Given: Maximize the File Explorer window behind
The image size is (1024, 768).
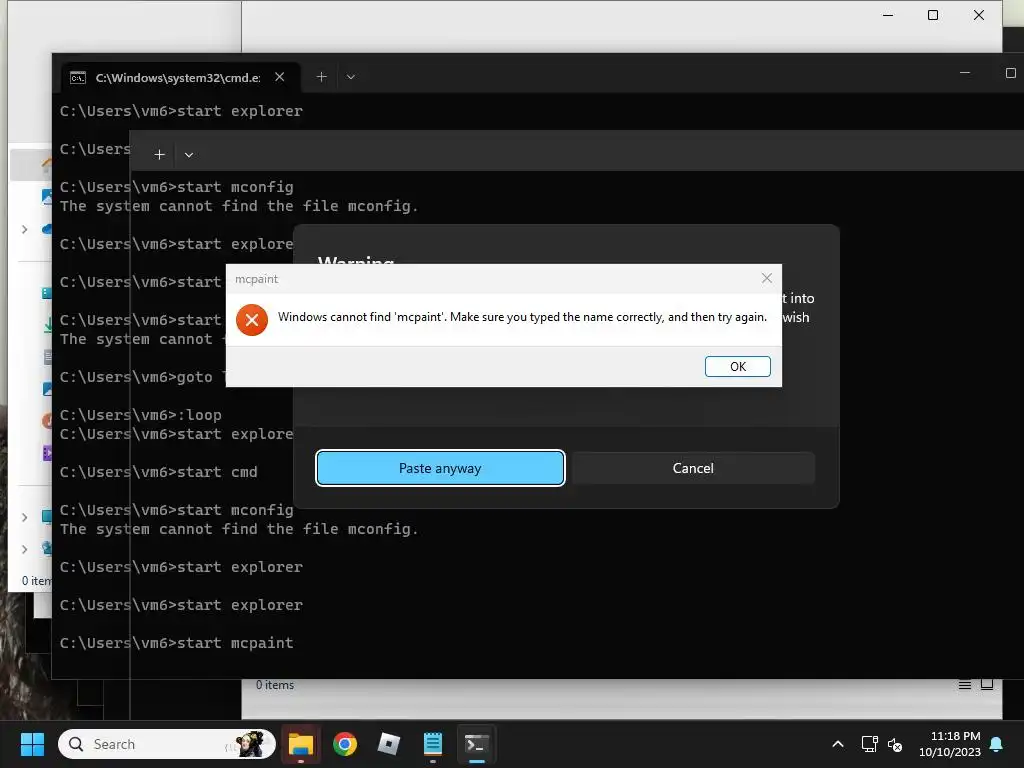Looking at the screenshot, I should click(933, 15).
